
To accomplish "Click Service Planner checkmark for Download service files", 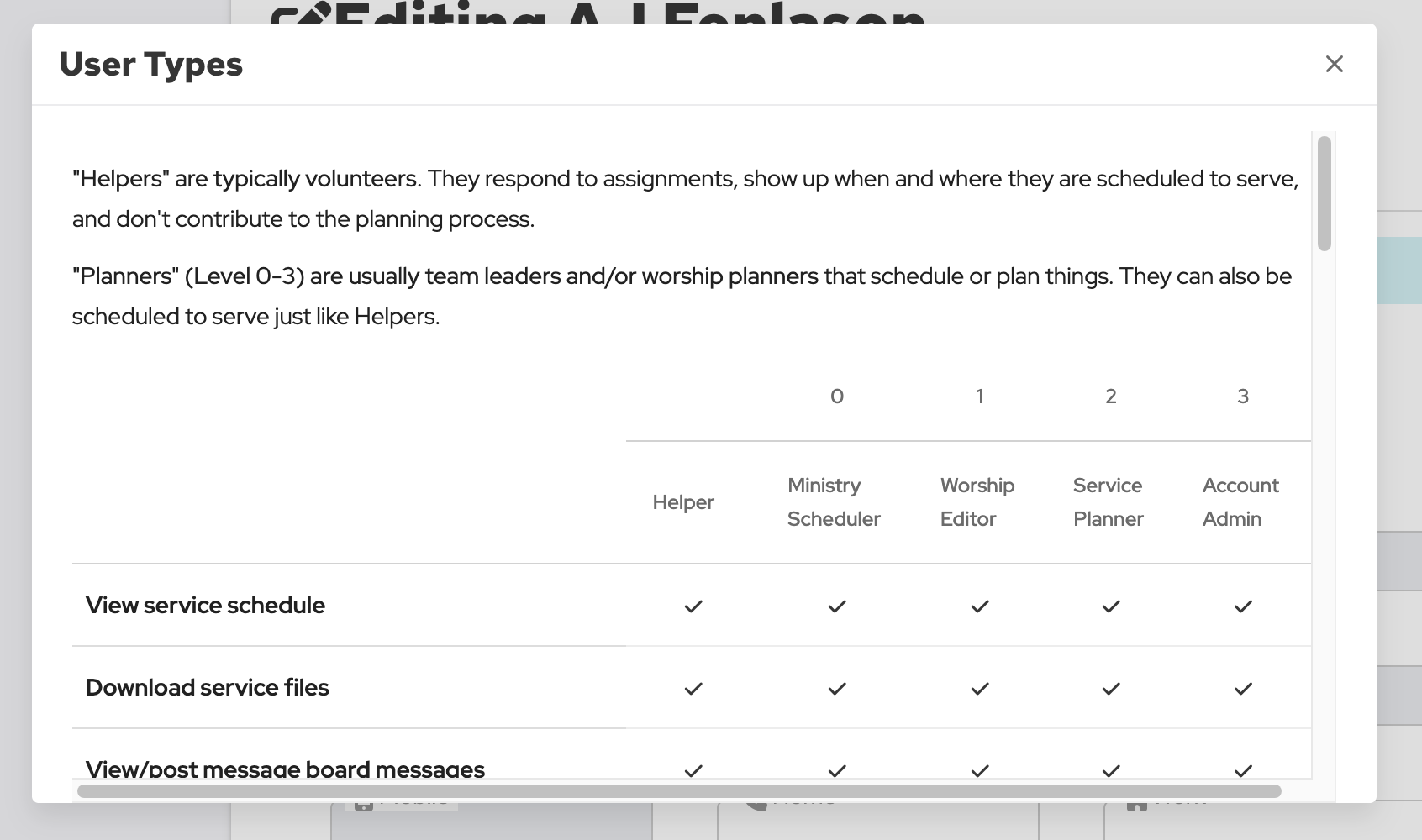I will [x=1110, y=688].
